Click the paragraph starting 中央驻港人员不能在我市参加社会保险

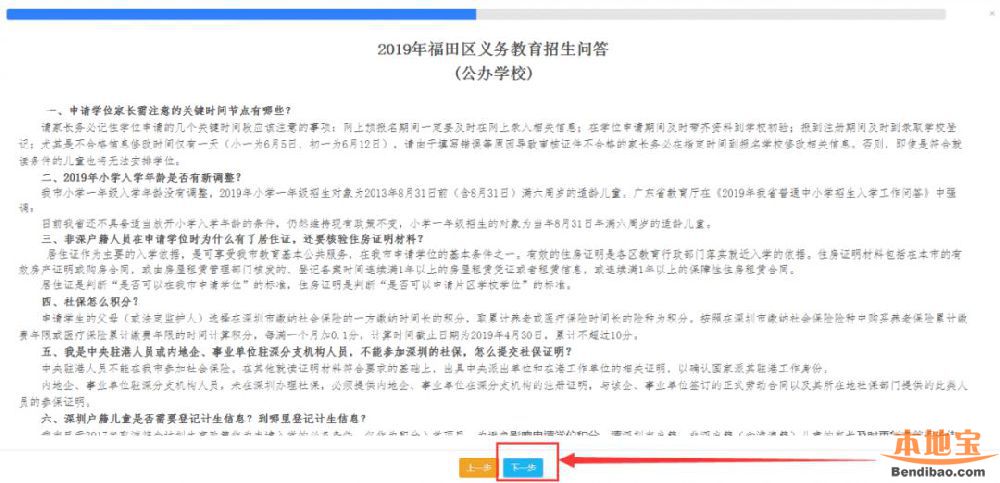[x=436, y=369]
